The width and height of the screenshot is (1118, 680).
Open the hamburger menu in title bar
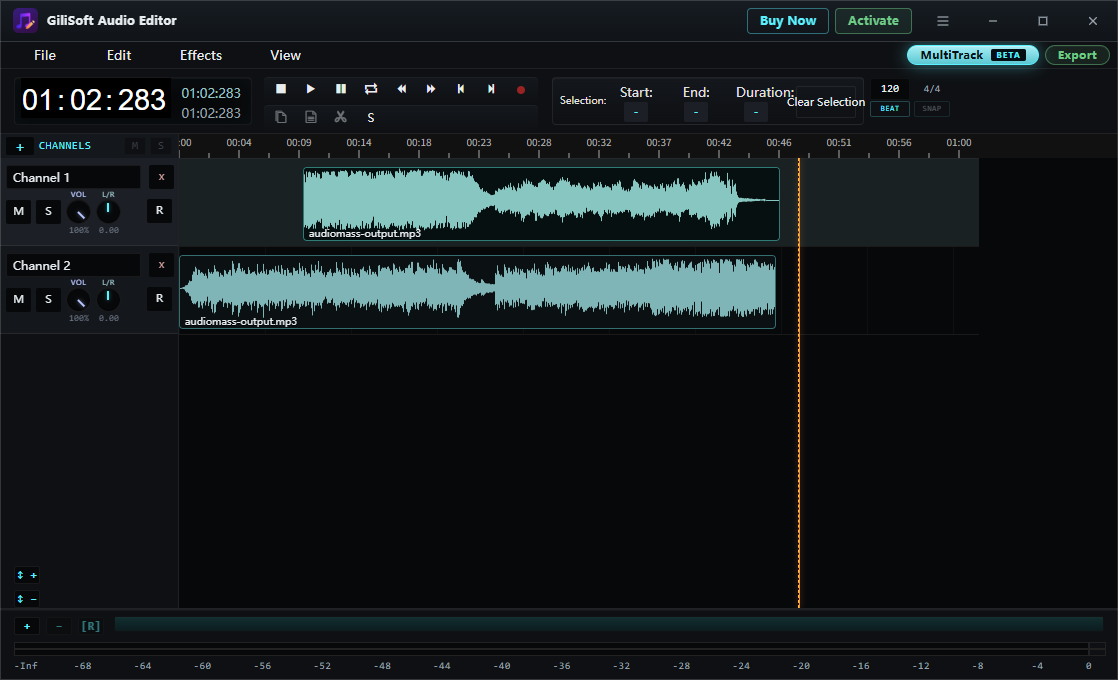[943, 21]
